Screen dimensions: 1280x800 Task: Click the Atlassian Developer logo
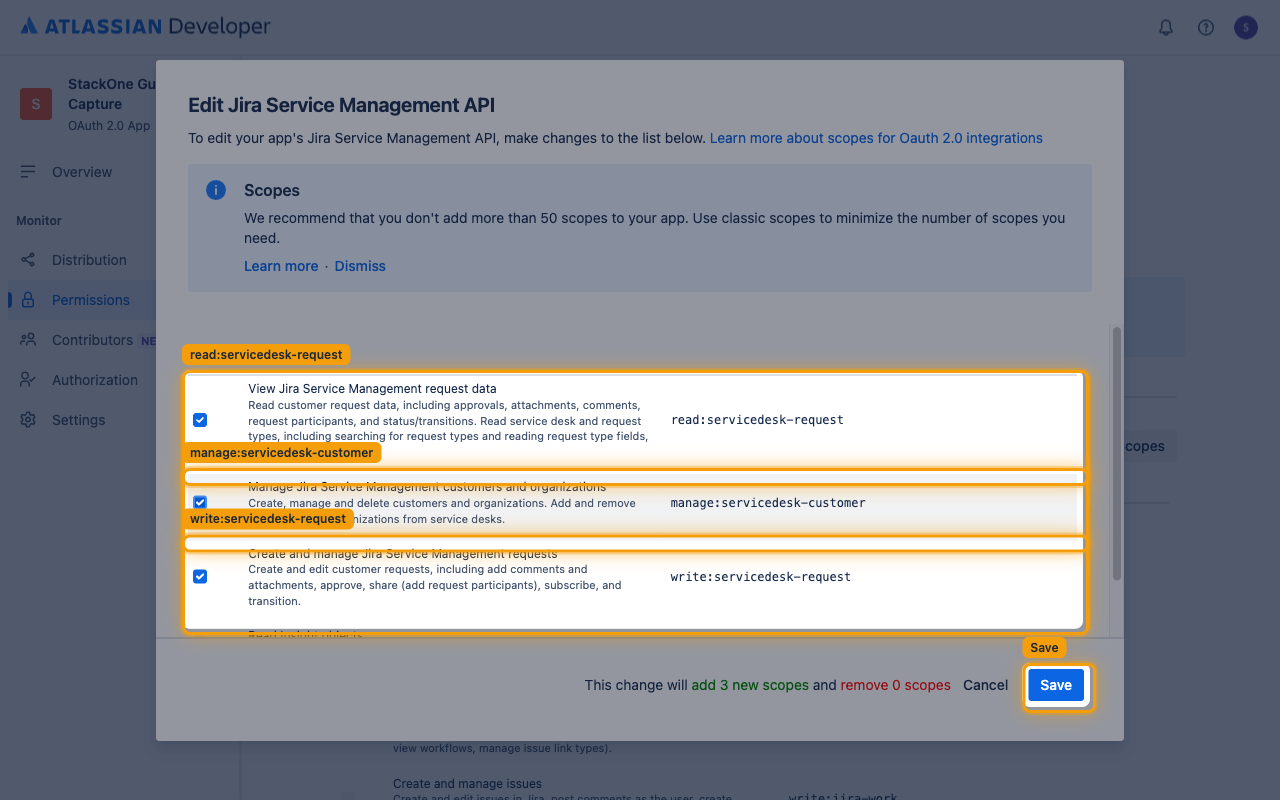[x=146, y=27]
